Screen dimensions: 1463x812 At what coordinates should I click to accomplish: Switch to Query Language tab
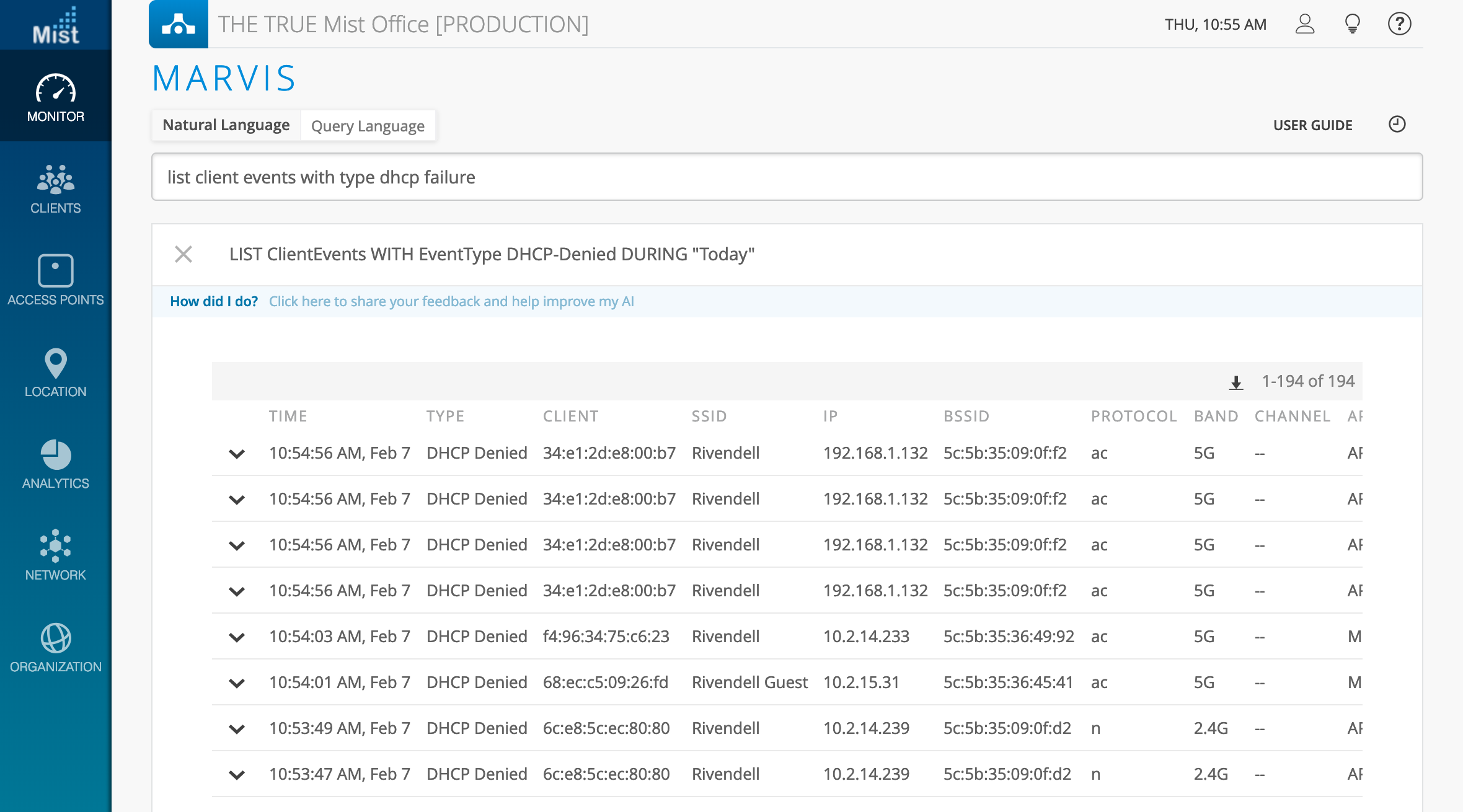(368, 126)
